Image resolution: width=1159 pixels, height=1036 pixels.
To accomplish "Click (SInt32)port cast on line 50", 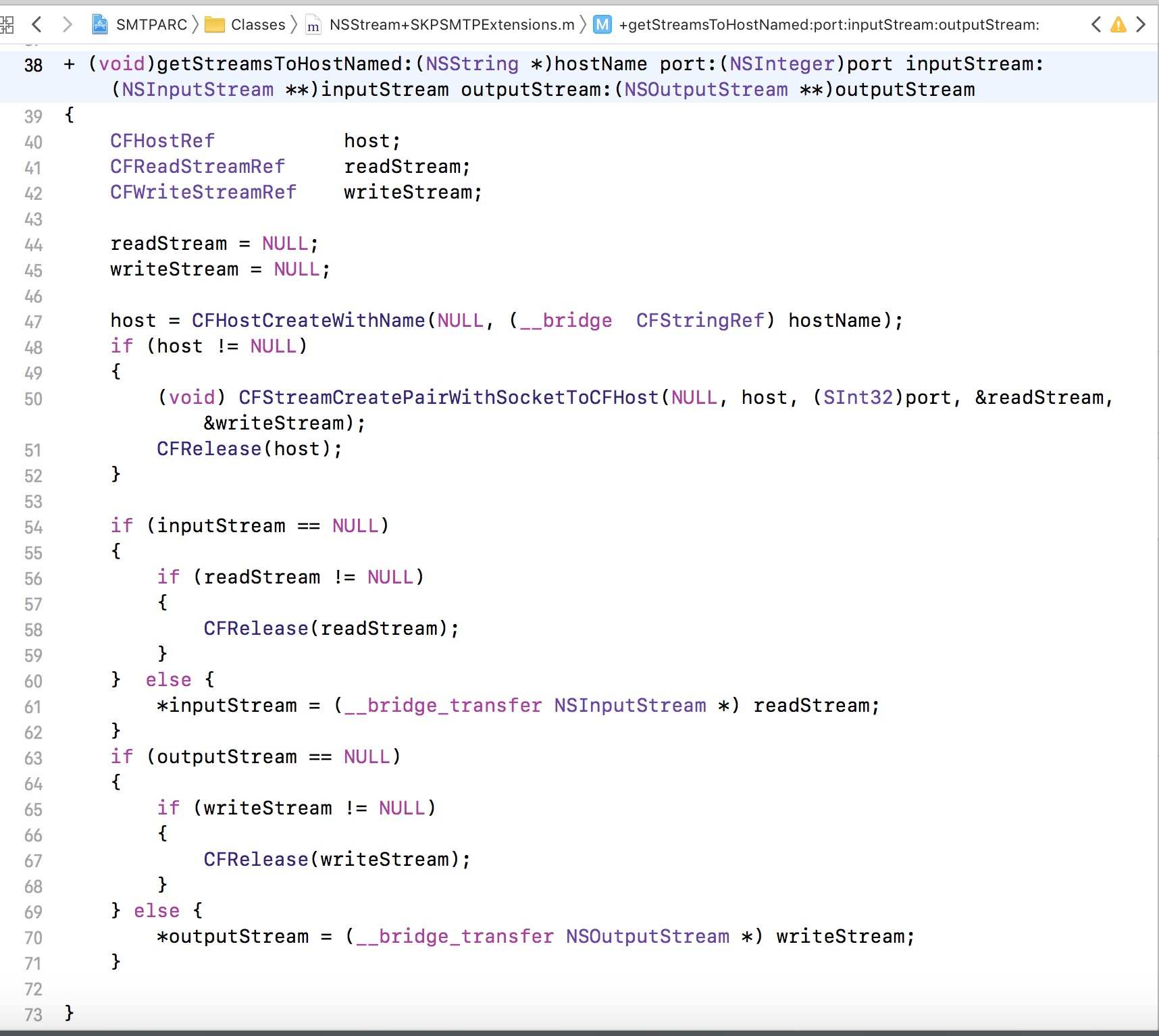I will (x=881, y=398).
